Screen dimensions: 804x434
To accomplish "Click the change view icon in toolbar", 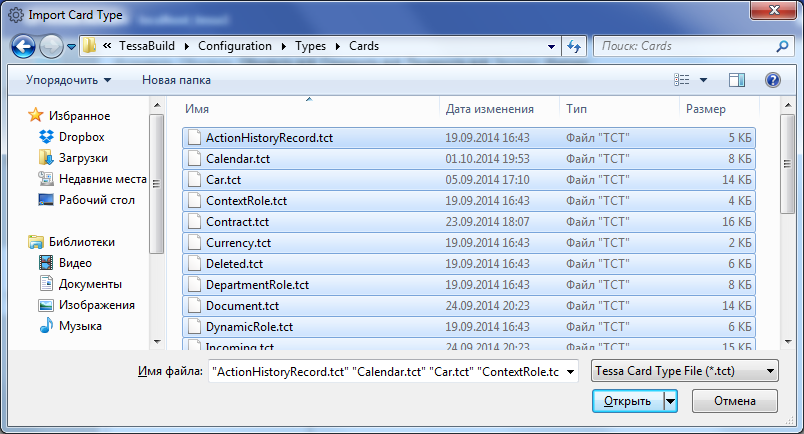I will (683, 80).
